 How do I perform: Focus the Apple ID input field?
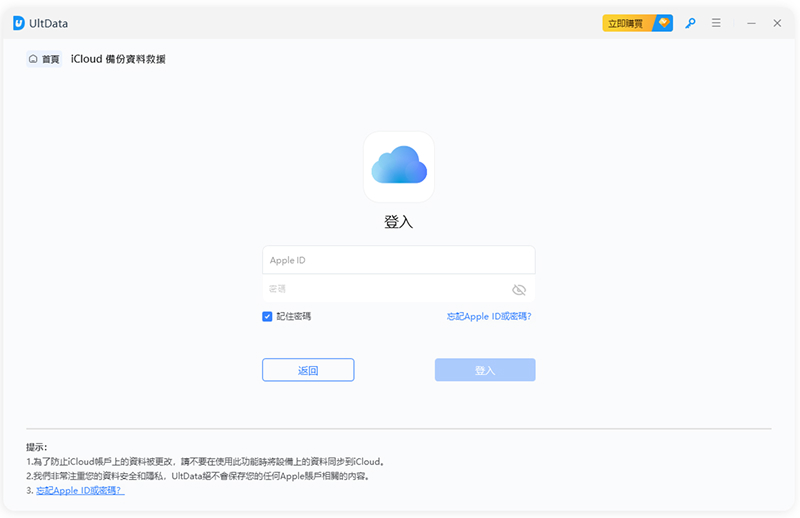click(399, 260)
